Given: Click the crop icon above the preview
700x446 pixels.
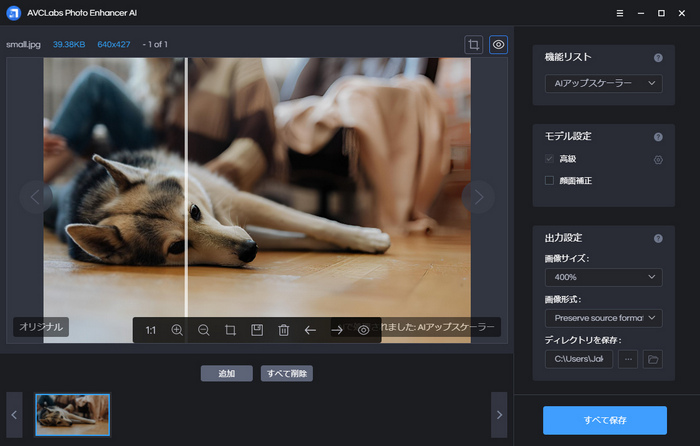Looking at the screenshot, I should [474, 45].
